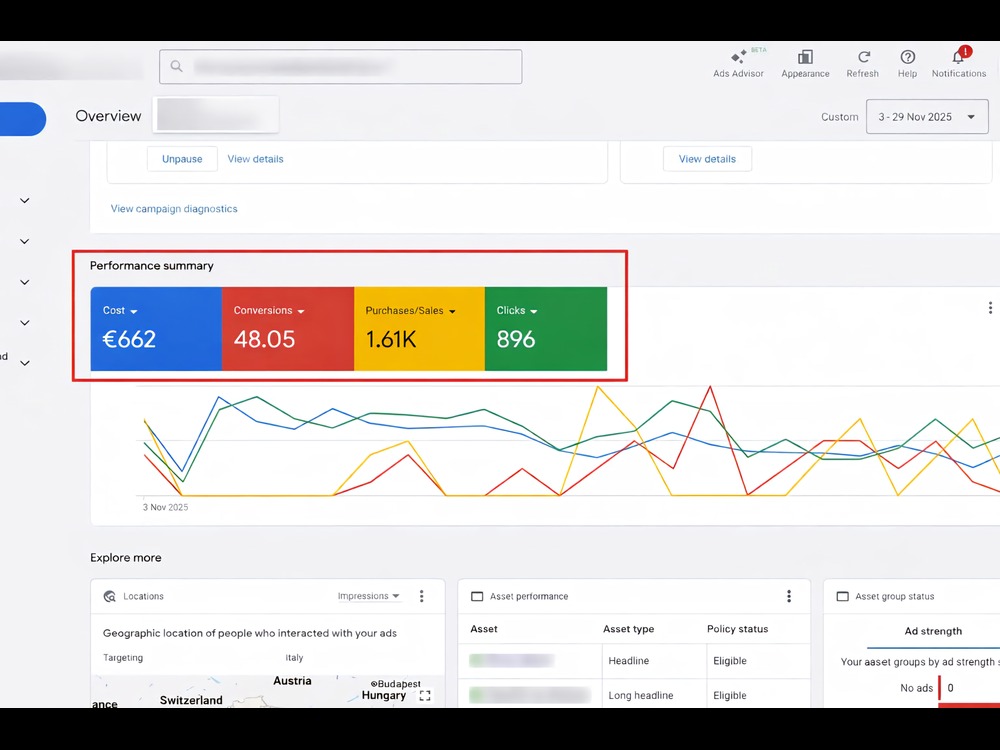Open performance chart three-dot menu
1000x750 pixels.
click(990, 308)
